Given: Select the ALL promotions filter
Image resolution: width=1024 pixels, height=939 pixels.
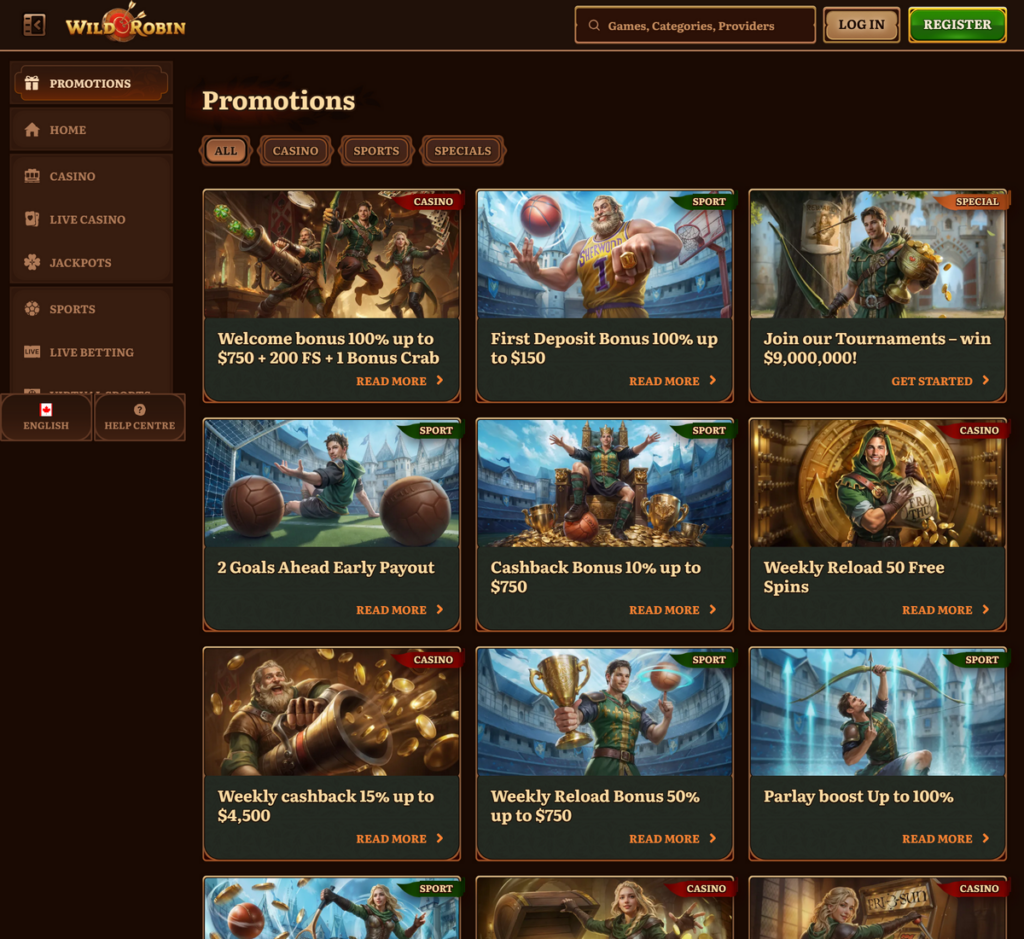Looking at the screenshot, I should [225, 150].
